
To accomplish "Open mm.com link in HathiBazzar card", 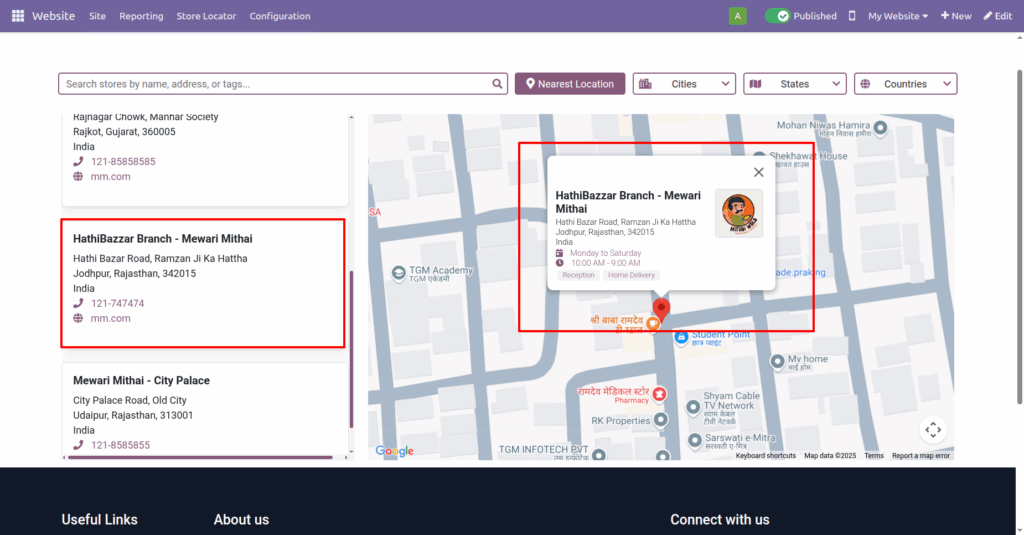I will click(110, 318).
